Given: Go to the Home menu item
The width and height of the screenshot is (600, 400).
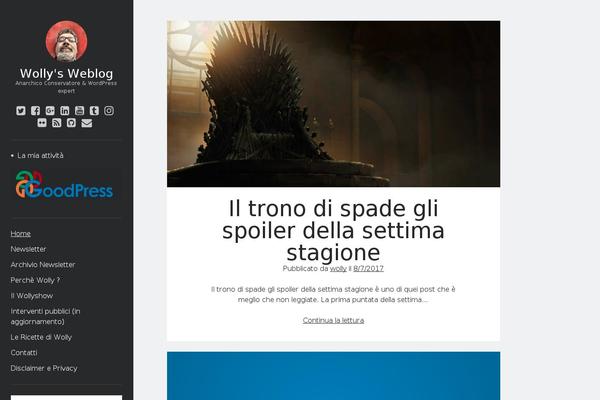Looking at the screenshot, I should 21,233.
